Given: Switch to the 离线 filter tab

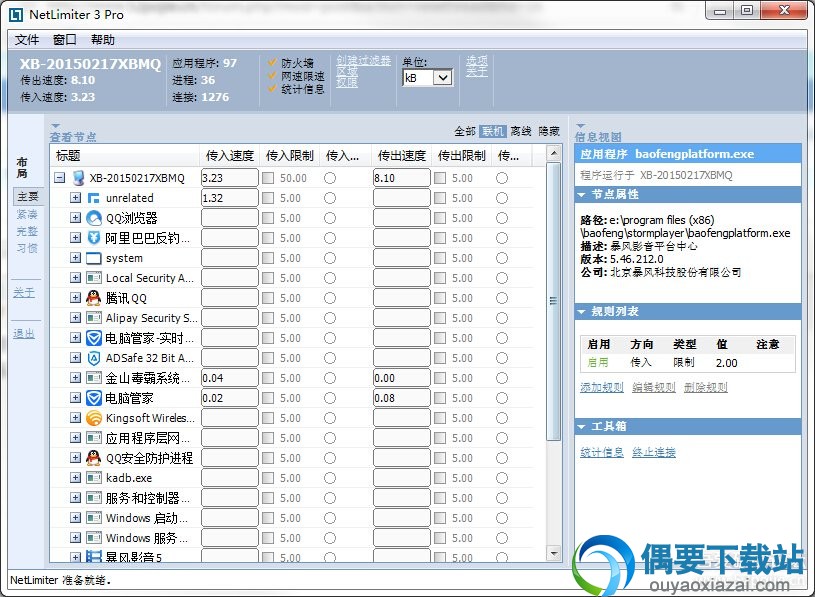Looking at the screenshot, I should [521, 131].
